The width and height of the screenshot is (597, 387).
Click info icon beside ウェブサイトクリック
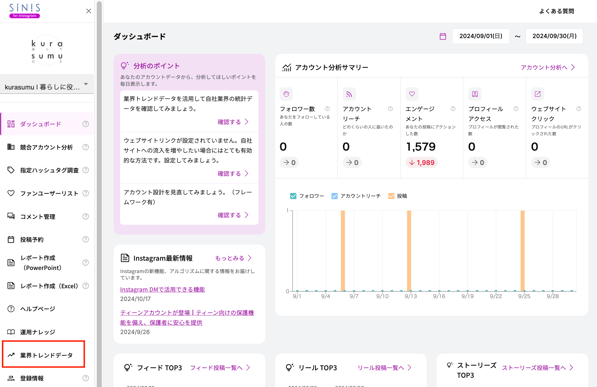tap(579, 109)
